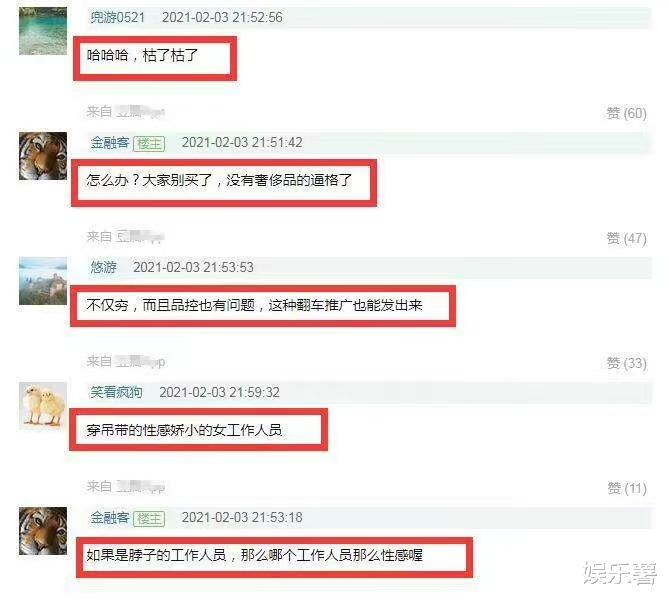Click the 楼主 badge beside 21:53:18 timestamp
This screenshot has height=602, width=669.
pyautogui.click(x=149, y=518)
